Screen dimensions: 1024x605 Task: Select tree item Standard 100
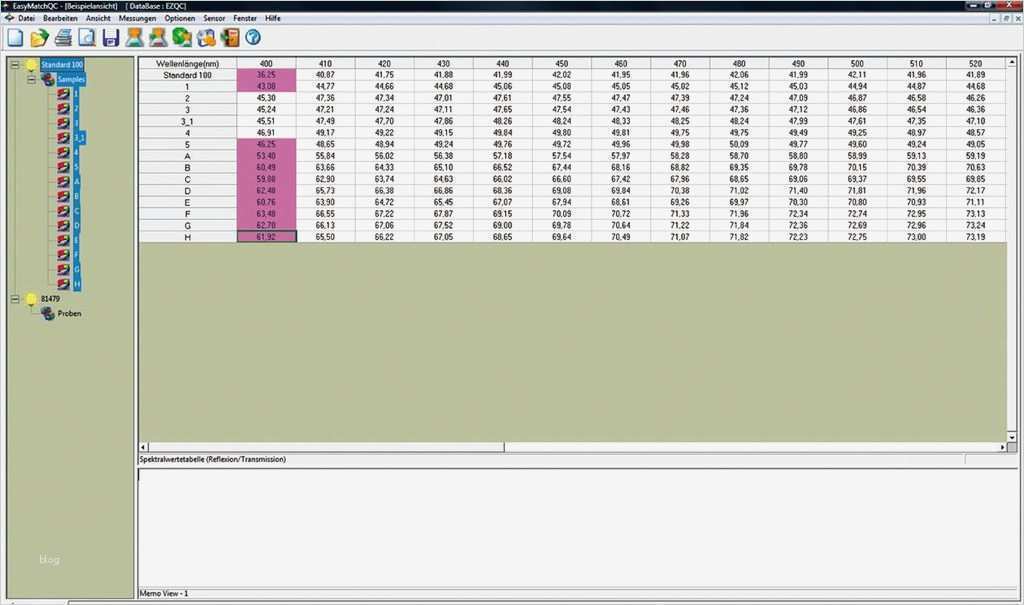(x=62, y=65)
